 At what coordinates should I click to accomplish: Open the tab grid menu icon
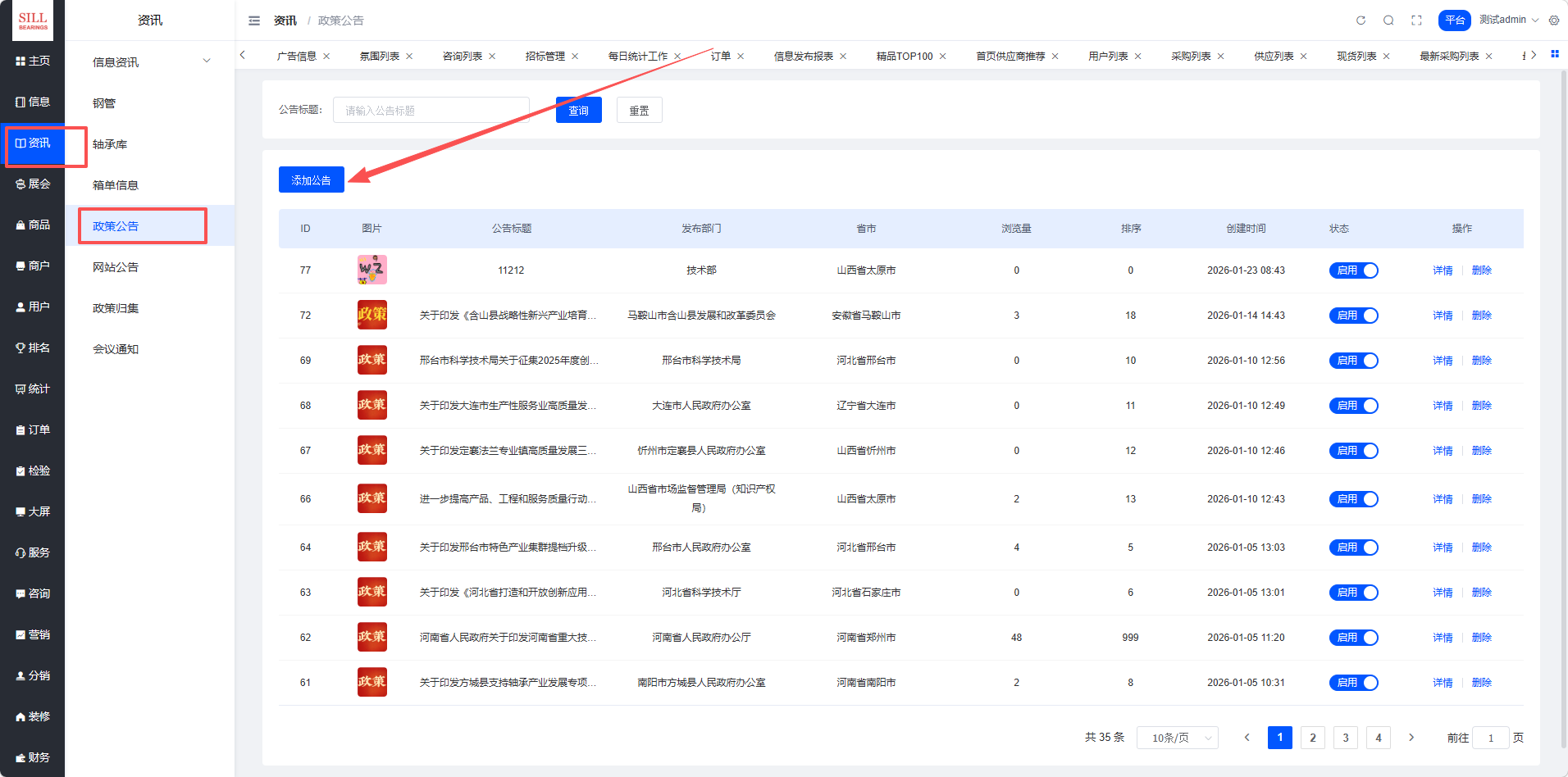click(x=1555, y=54)
